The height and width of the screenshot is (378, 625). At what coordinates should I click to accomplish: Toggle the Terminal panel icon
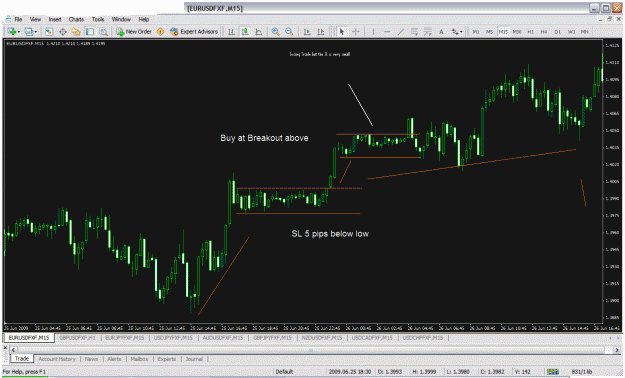pyautogui.click(x=90, y=32)
